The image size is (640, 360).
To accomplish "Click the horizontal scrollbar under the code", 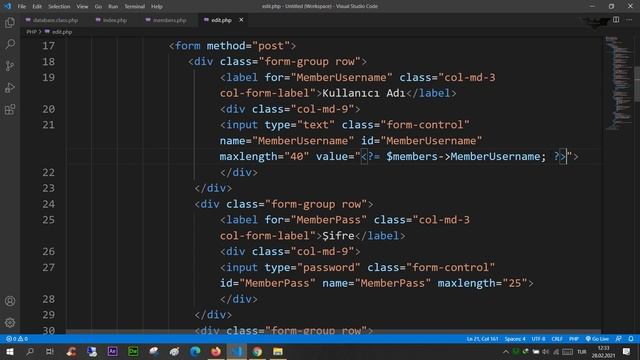I will point(333,332).
